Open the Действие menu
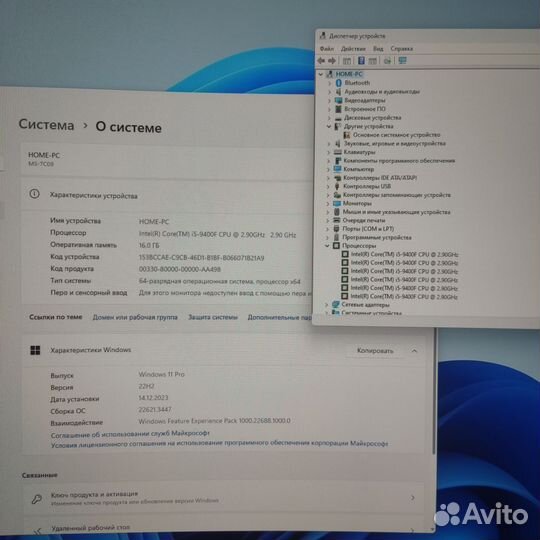 pos(353,49)
